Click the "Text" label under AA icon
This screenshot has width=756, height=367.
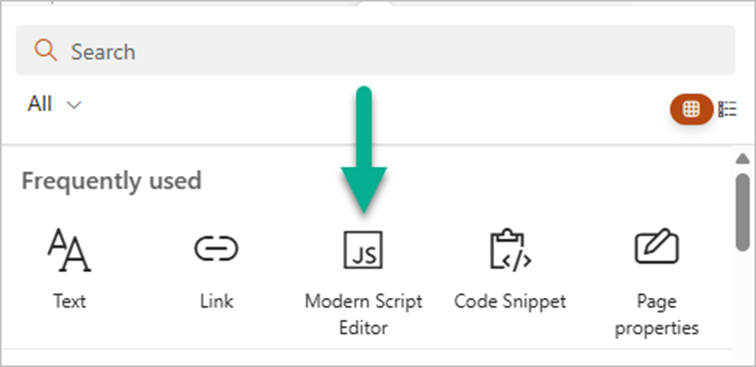[x=69, y=301]
